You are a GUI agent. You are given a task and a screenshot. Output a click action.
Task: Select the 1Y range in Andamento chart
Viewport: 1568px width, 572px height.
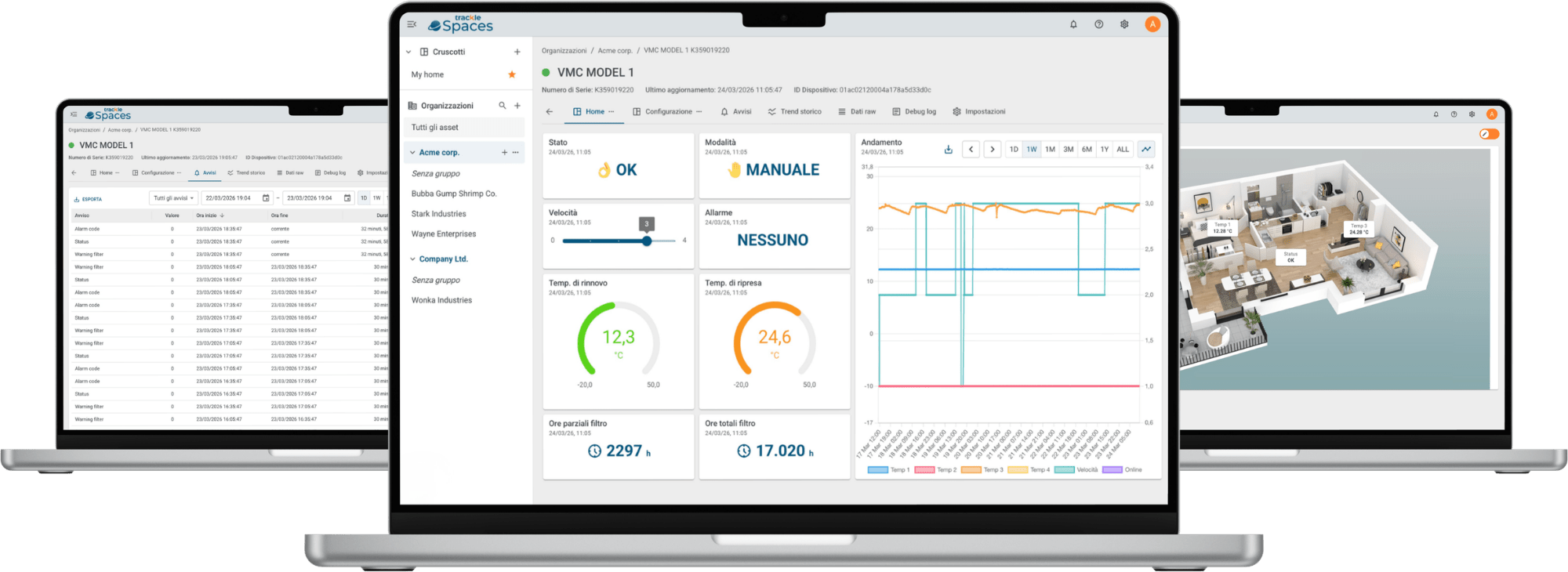[x=1105, y=149]
